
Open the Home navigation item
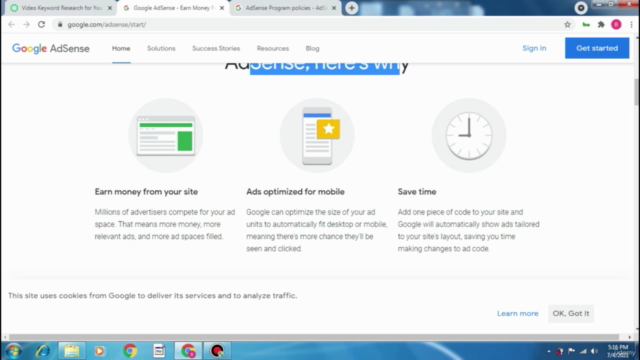121,48
